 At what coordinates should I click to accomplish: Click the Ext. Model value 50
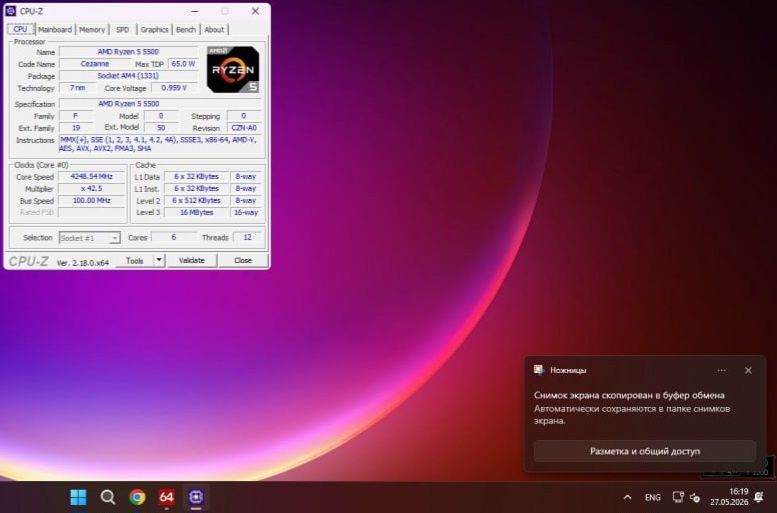161,128
